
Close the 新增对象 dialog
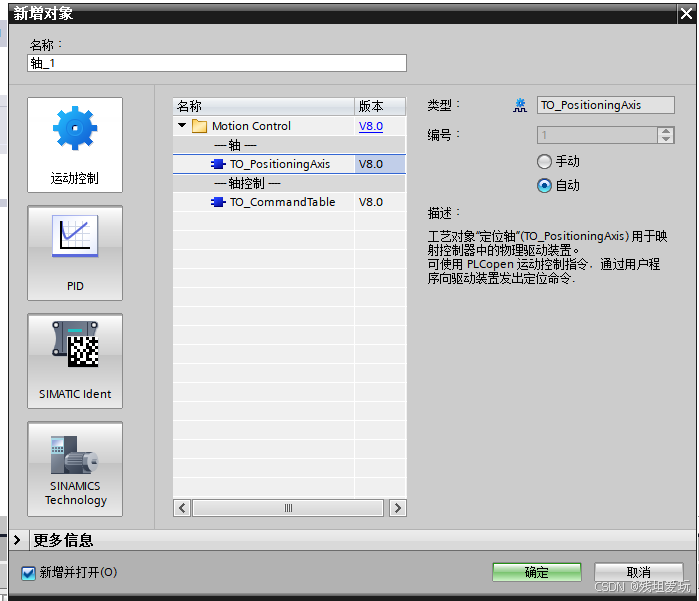point(687,14)
